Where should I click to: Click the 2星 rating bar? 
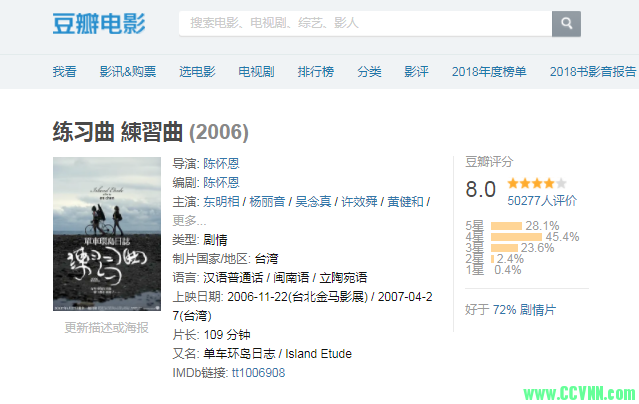(492, 259)
